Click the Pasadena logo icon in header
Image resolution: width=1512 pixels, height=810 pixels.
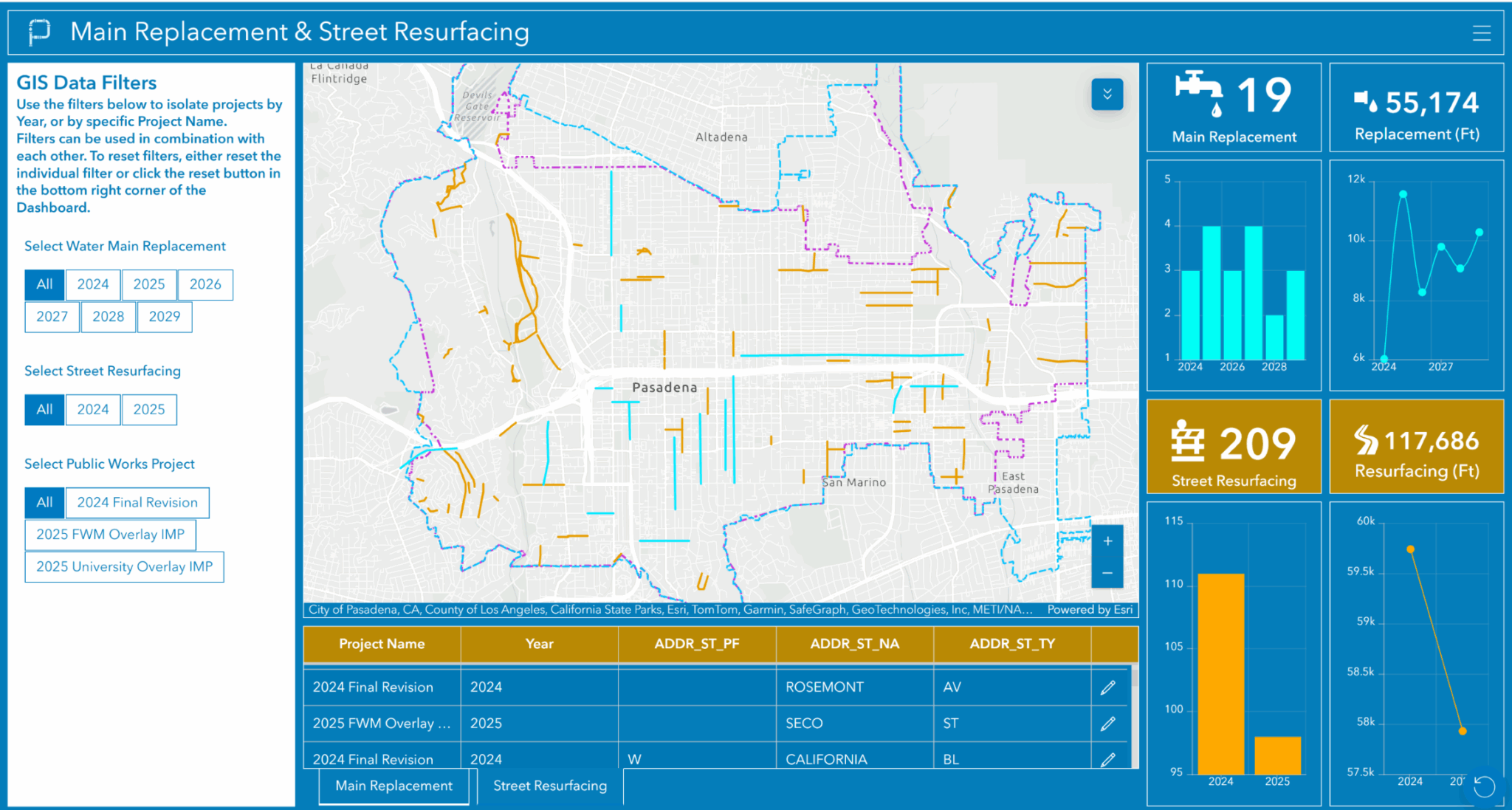click(39, 32)
